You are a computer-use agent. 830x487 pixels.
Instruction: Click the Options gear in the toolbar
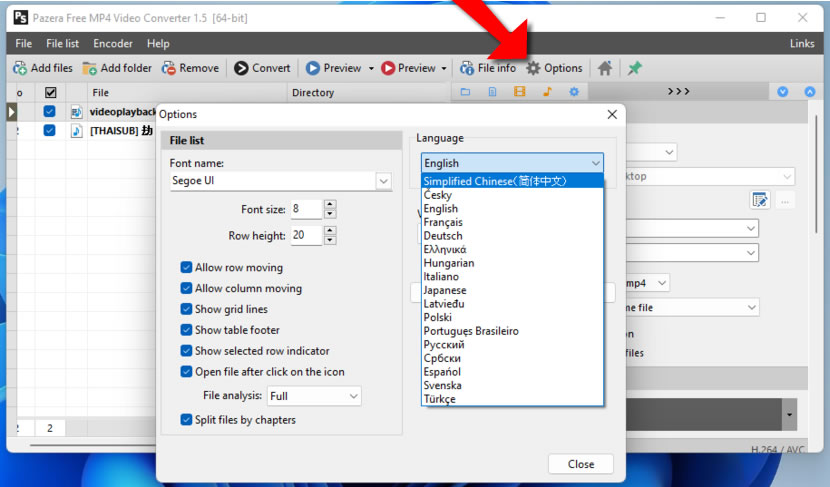tap(533, 68)
